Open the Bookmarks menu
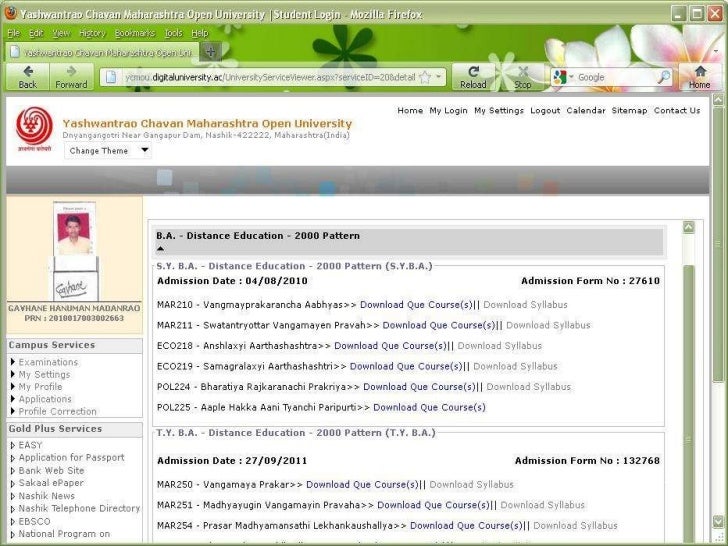 pyautogui.click(x=132, y=33)
